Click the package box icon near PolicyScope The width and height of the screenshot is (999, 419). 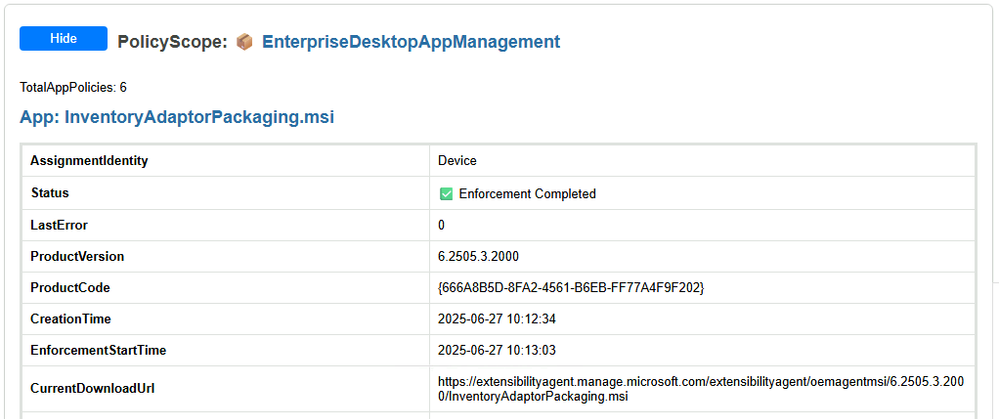tap(245, 42)
